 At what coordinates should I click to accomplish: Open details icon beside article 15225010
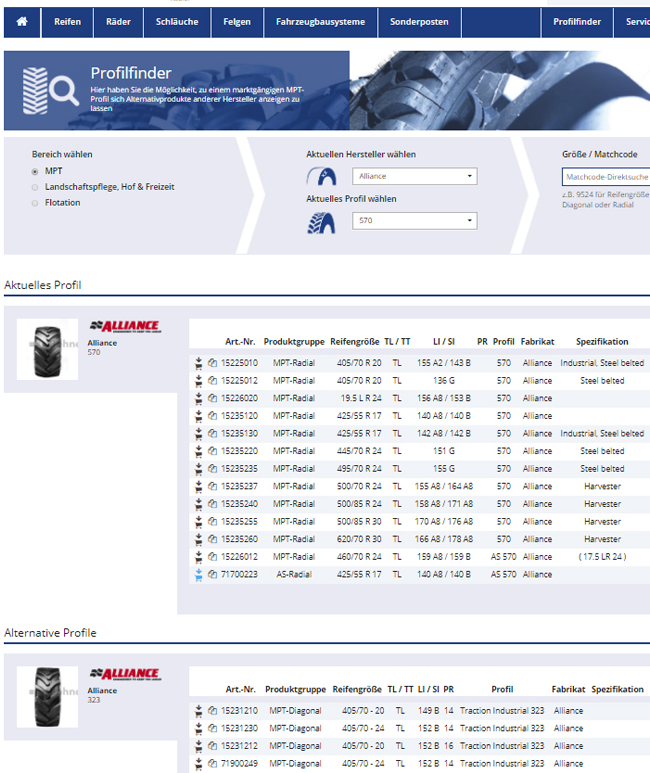(x=212, y=363)
